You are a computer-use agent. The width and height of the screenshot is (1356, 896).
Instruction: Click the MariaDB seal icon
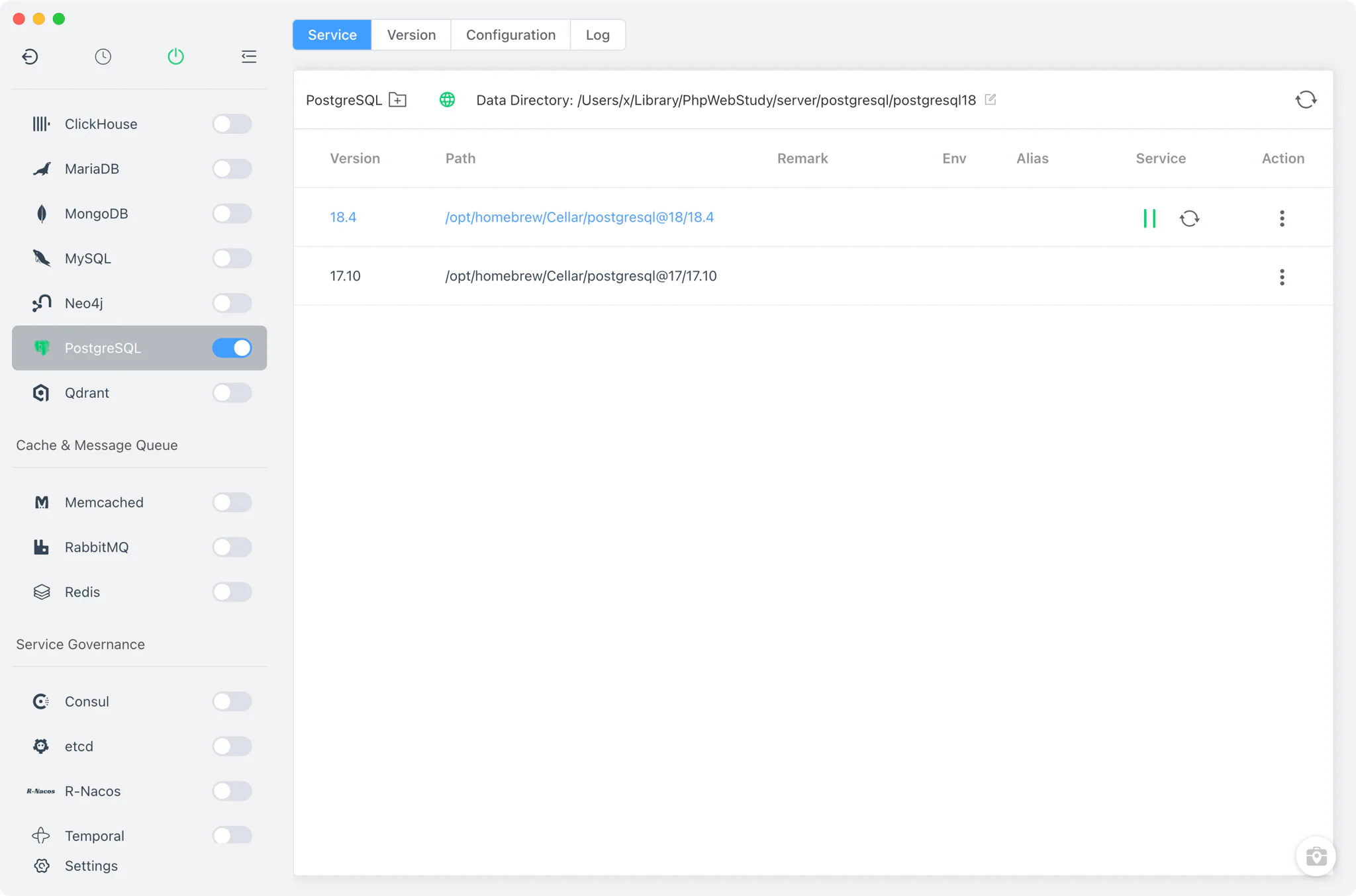41,169
